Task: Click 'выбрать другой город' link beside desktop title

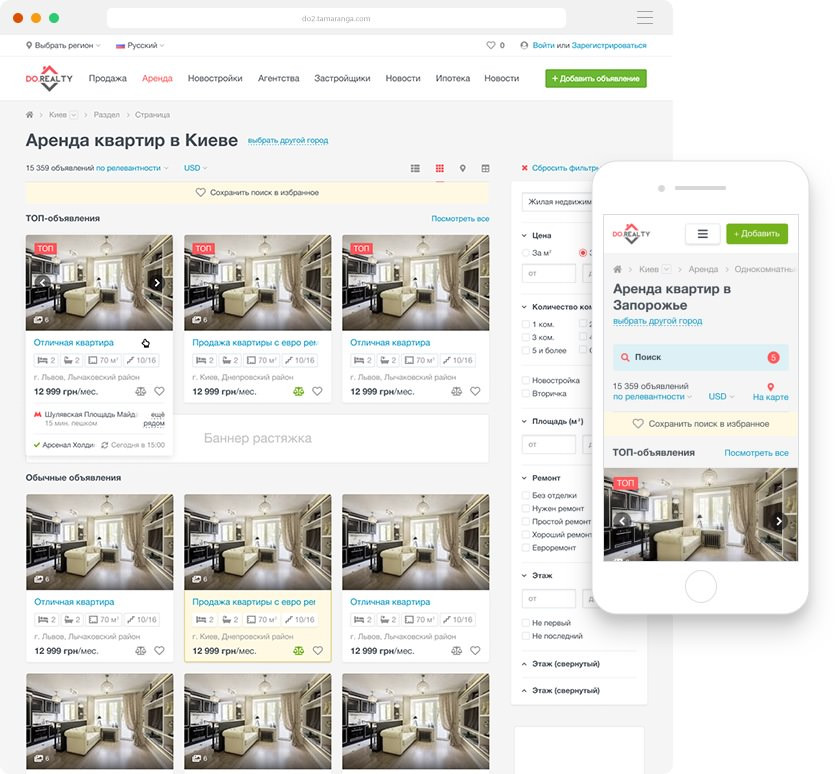Action: tap(288, 140)
